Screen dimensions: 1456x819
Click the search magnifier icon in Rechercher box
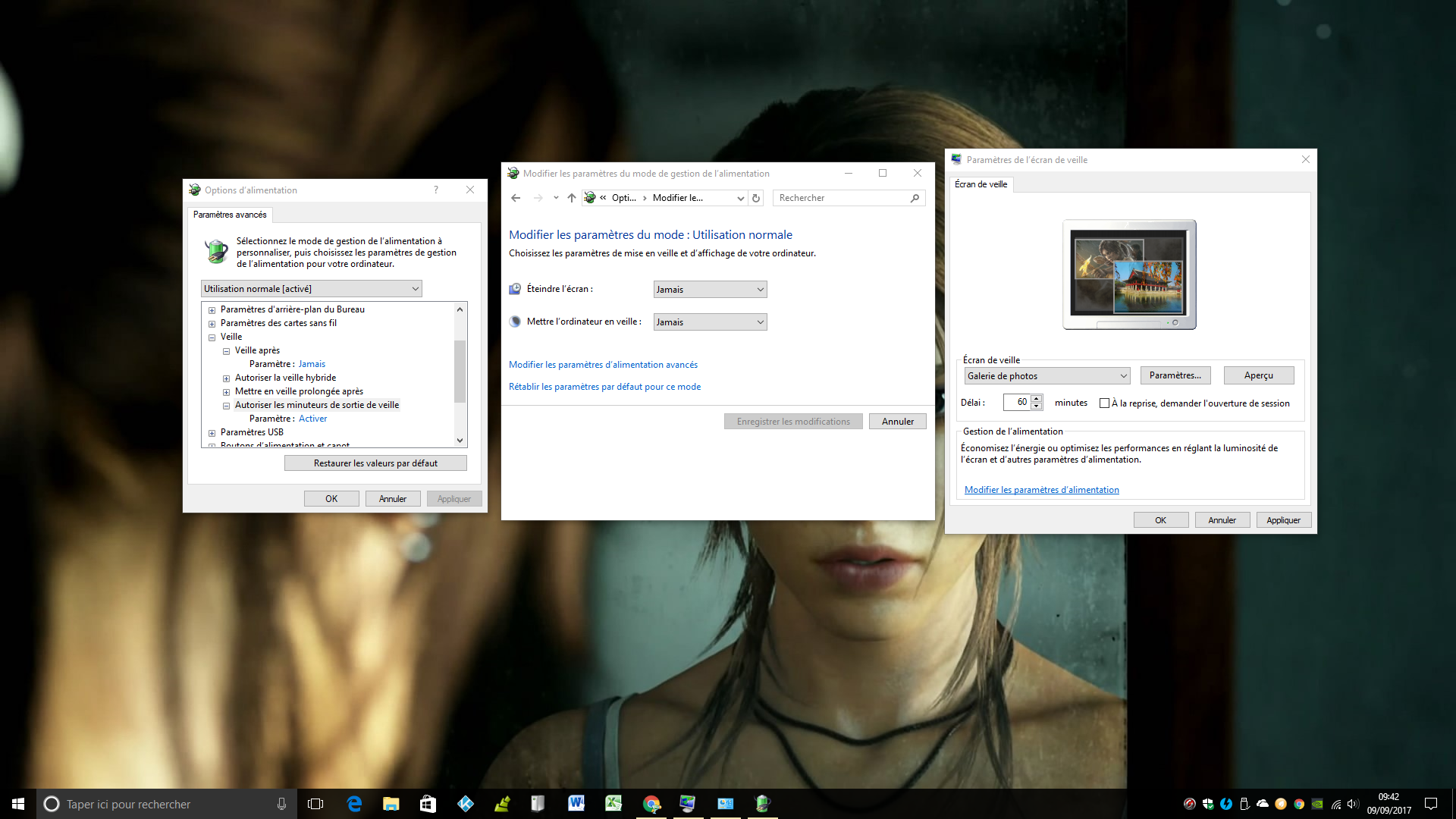pyautogui.click(x=915, y=198)
